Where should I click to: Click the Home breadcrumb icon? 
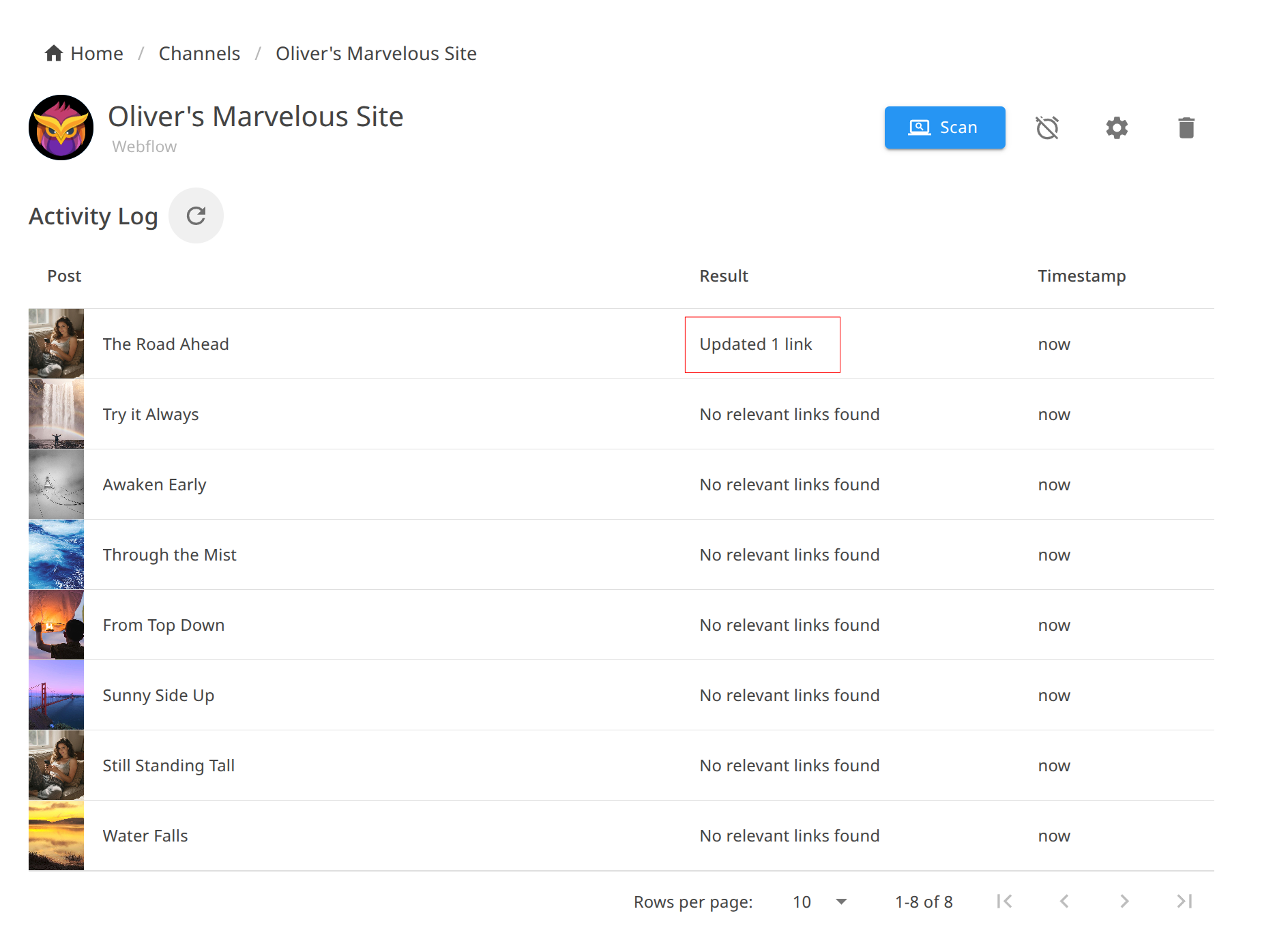click(x=54, y=53)
